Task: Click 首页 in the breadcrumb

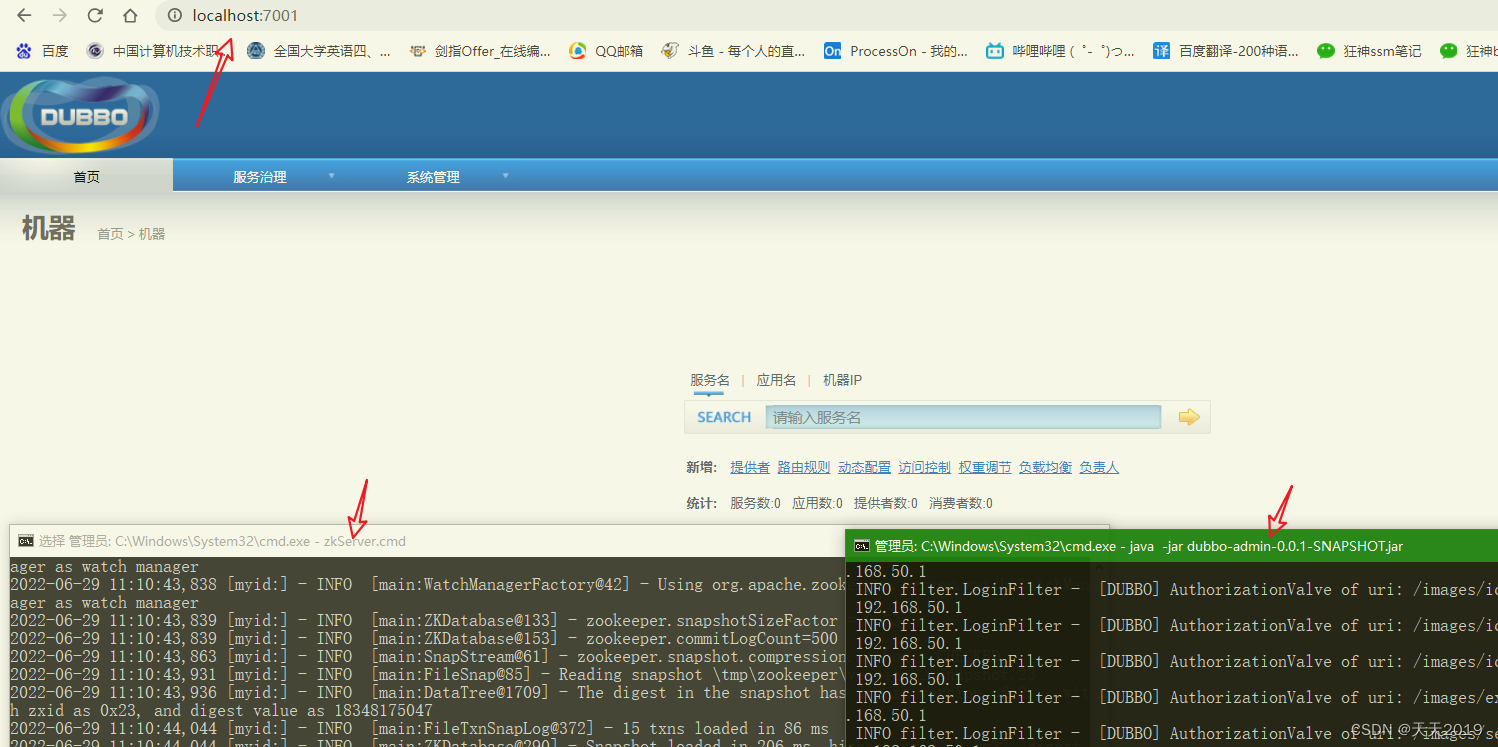Action: click(110, 234)
